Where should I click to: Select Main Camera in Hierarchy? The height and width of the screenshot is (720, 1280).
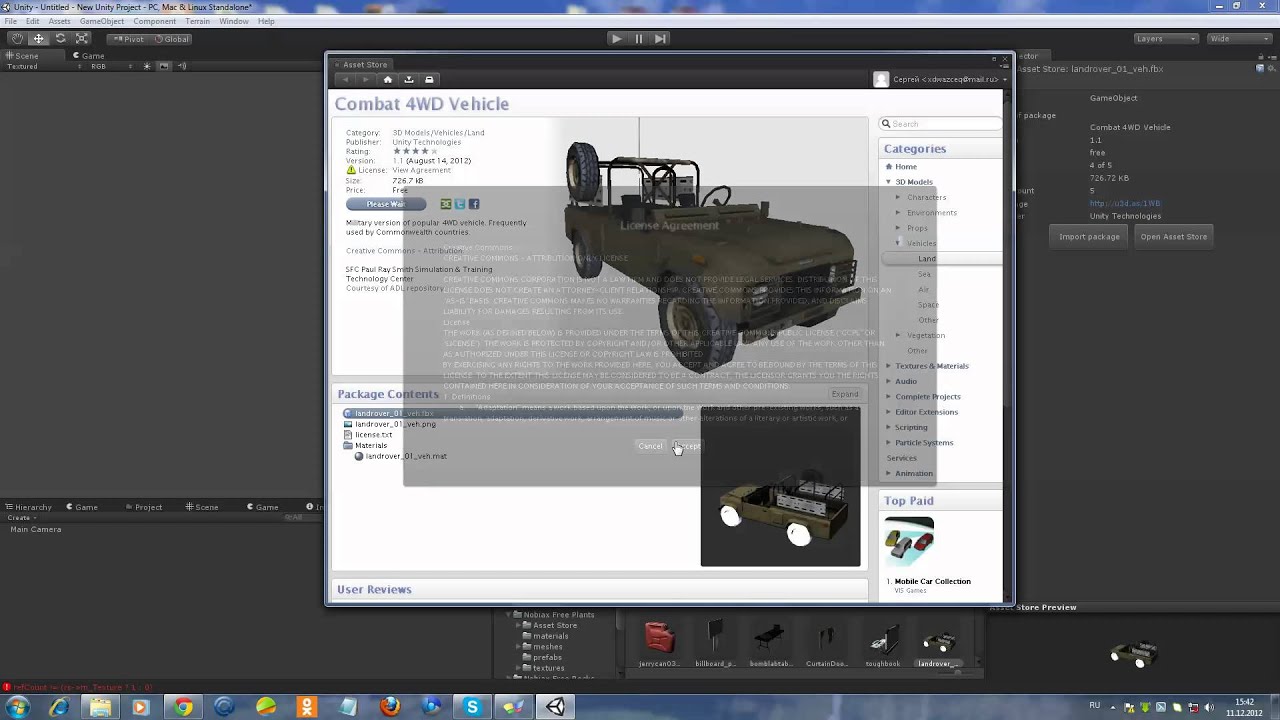(35, 529)
